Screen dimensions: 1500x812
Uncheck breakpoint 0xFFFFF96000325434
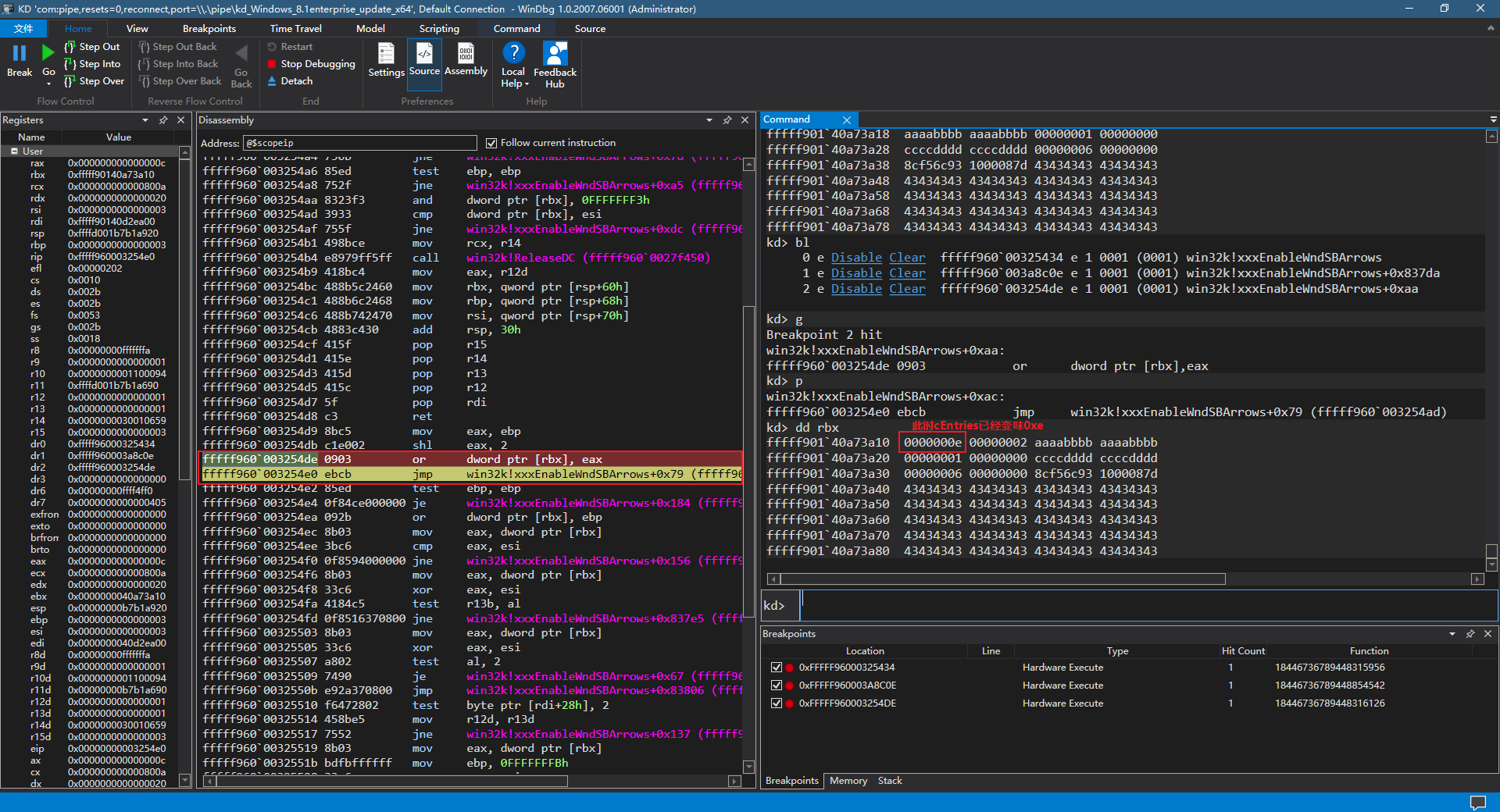click(x=776, y=668)
